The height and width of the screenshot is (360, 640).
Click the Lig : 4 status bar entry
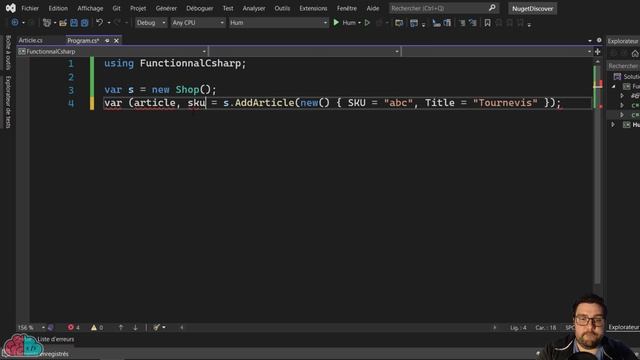(x=518, y=327)
